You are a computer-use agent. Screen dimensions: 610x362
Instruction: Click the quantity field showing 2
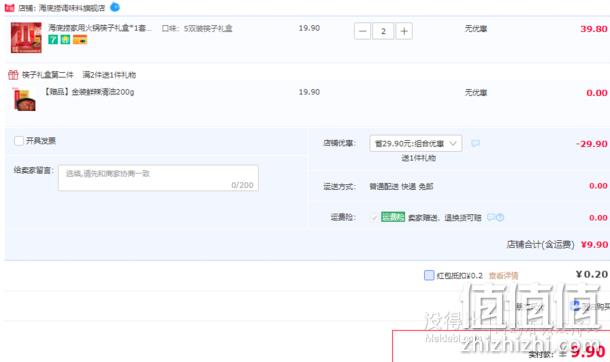pyautogui.click(x=383, y=31)
